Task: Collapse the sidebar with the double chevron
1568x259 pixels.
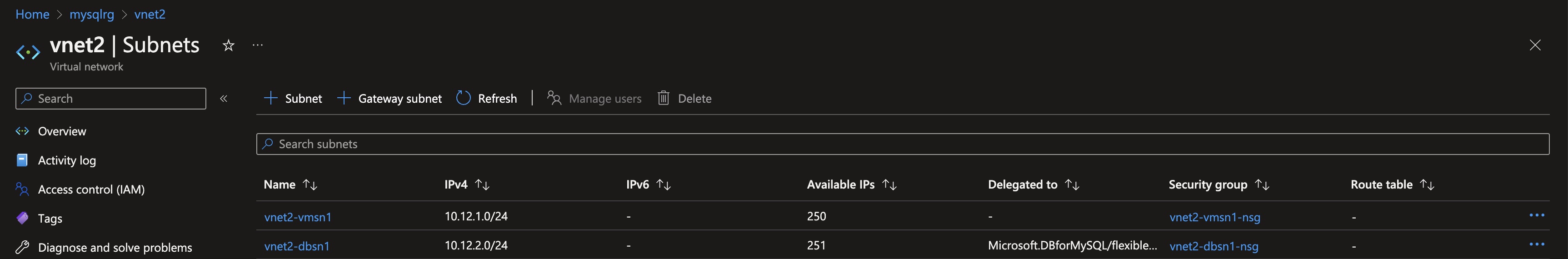Action: point(224,99)
